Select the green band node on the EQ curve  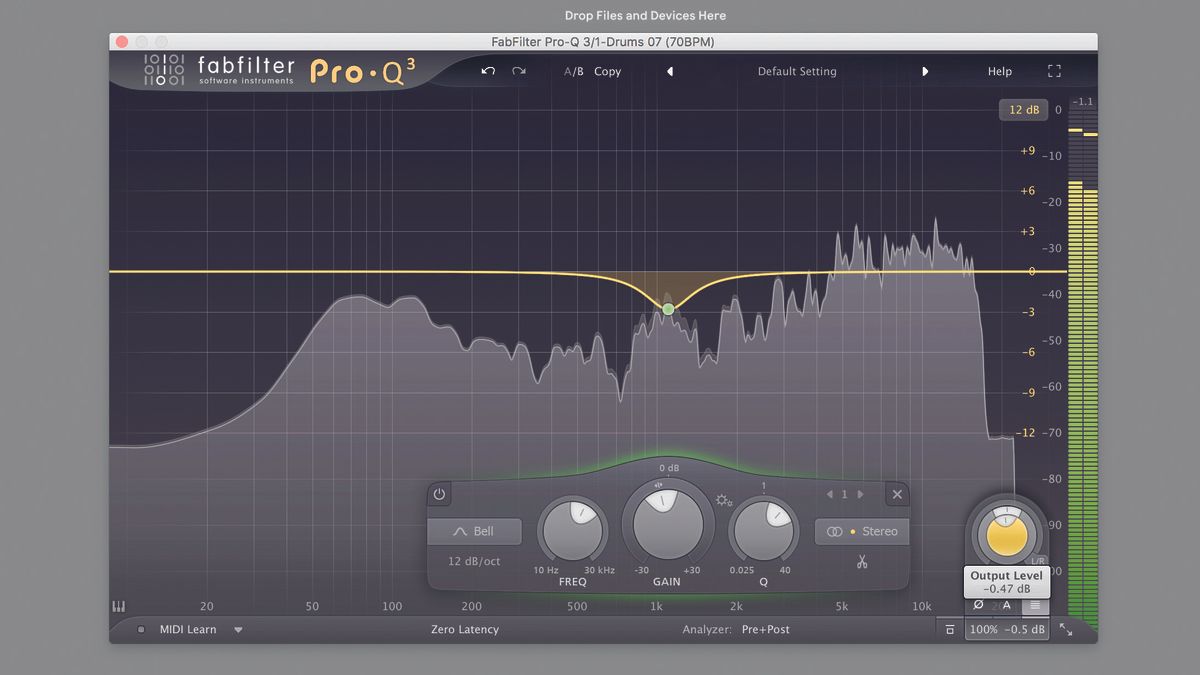pyautogui.click(x=666, y=309)
